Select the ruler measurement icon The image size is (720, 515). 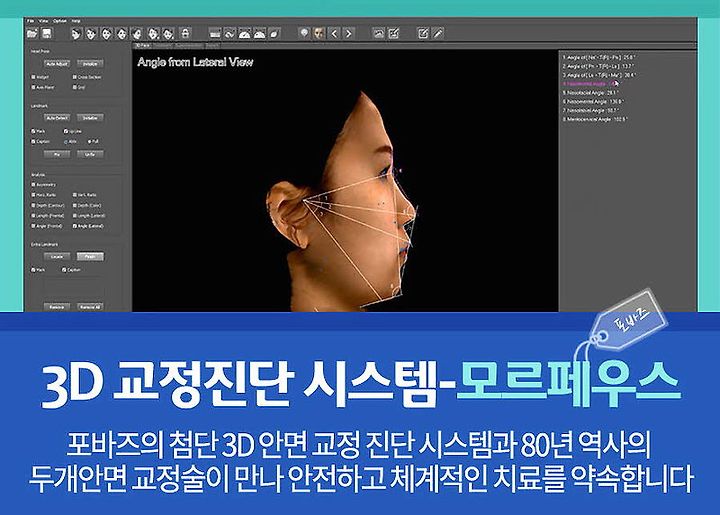tap(214, 33)
